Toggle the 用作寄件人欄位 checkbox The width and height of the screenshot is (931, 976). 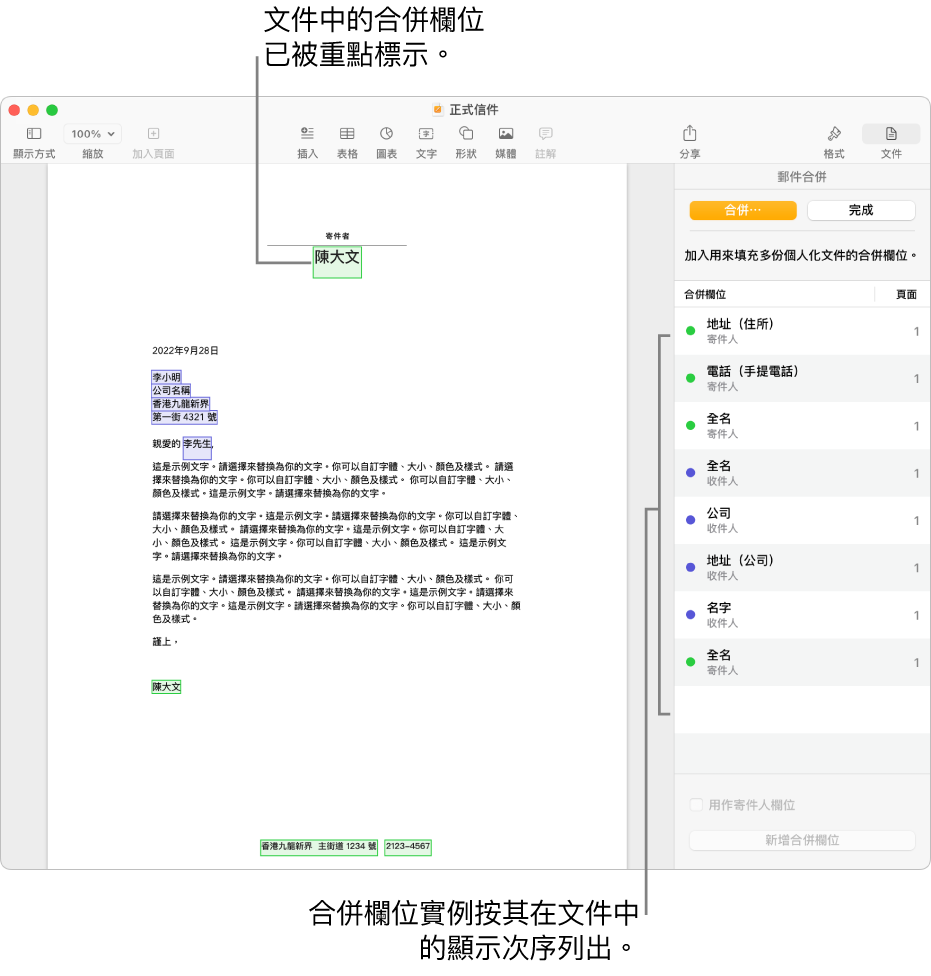tap(696, 805)
